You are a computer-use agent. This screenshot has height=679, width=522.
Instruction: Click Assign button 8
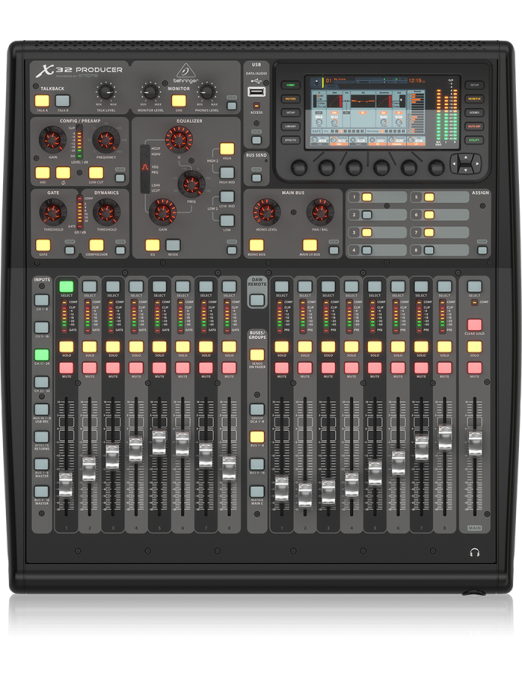[429, 250]
